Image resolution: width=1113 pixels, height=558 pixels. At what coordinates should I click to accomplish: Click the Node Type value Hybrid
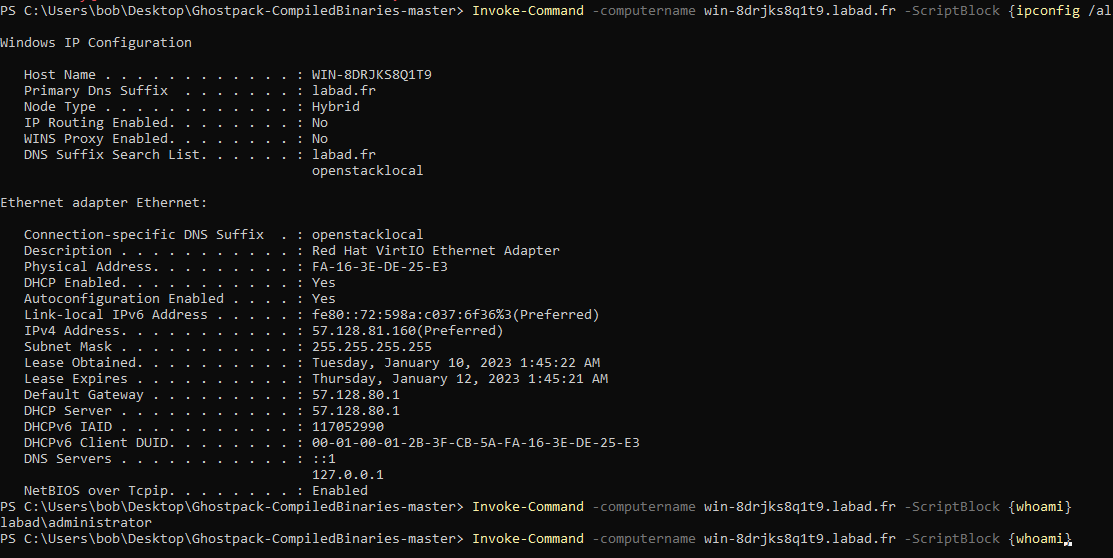(x=335, y=107)
